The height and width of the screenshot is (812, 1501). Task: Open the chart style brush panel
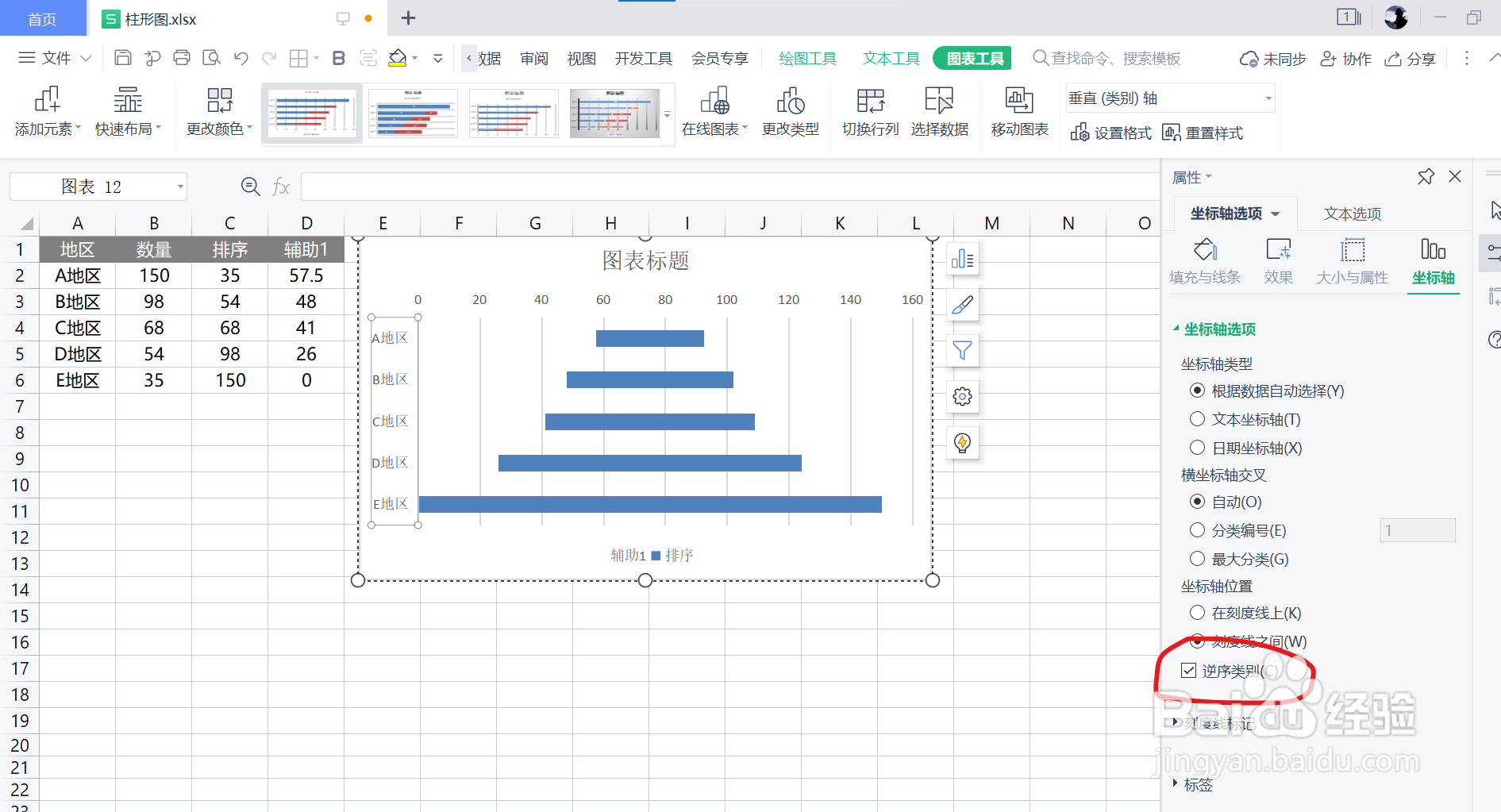962,304
